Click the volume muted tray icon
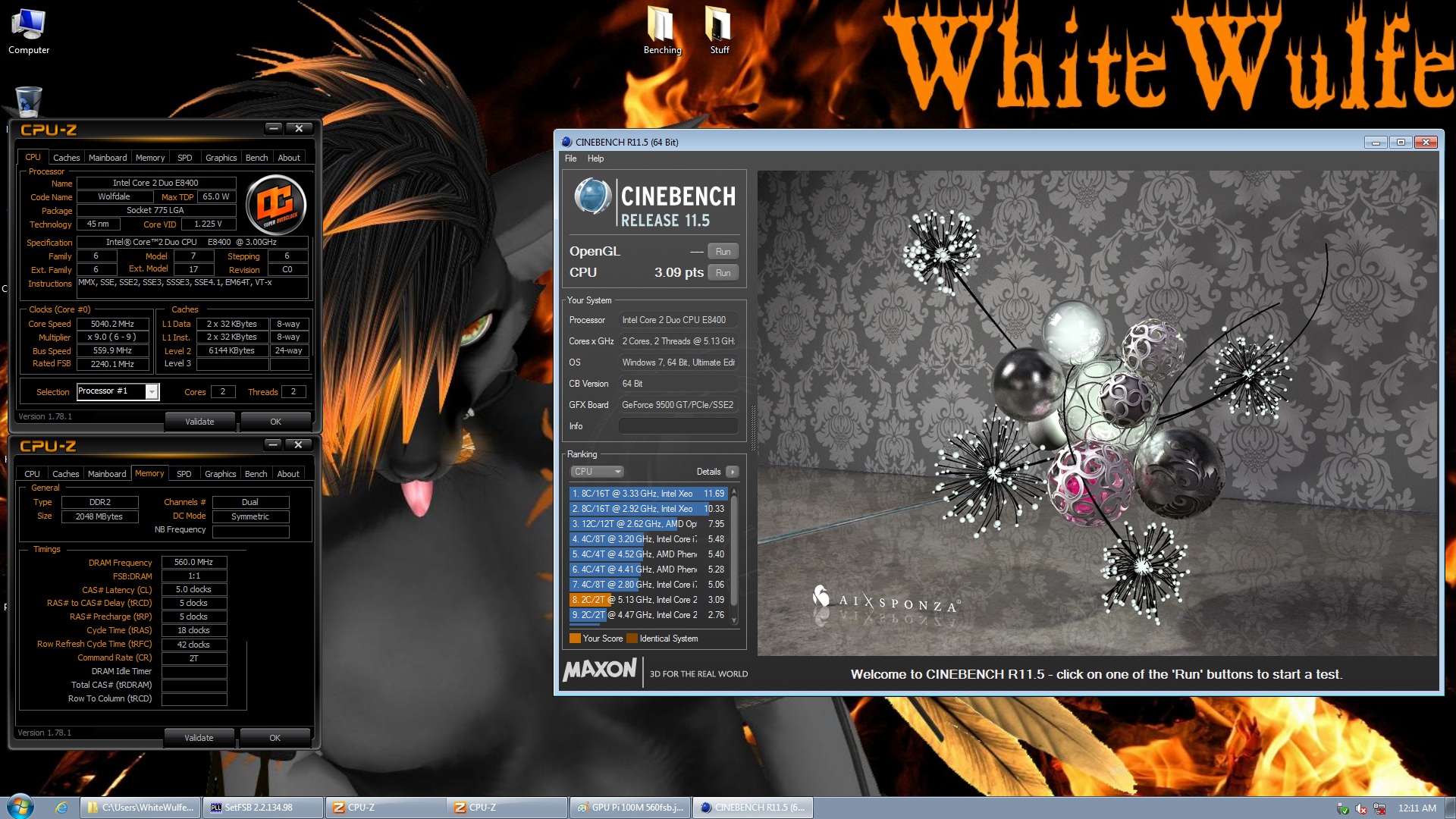Viewport: 1456px width, 819px height. coord(1360,808)
